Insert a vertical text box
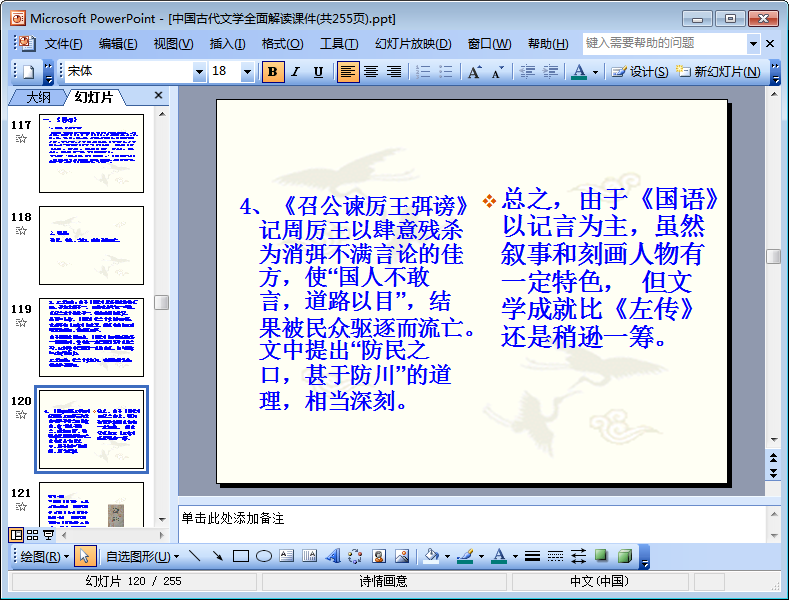This screenshot has width=789, height=600. (x=309, y=556)
